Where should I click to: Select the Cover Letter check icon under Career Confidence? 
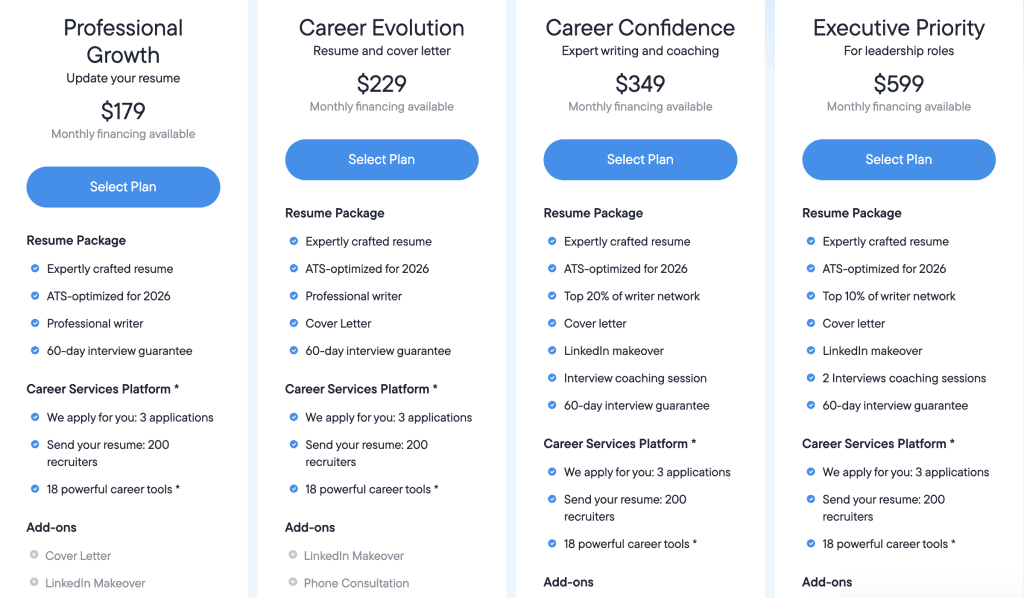pos(553,323)
